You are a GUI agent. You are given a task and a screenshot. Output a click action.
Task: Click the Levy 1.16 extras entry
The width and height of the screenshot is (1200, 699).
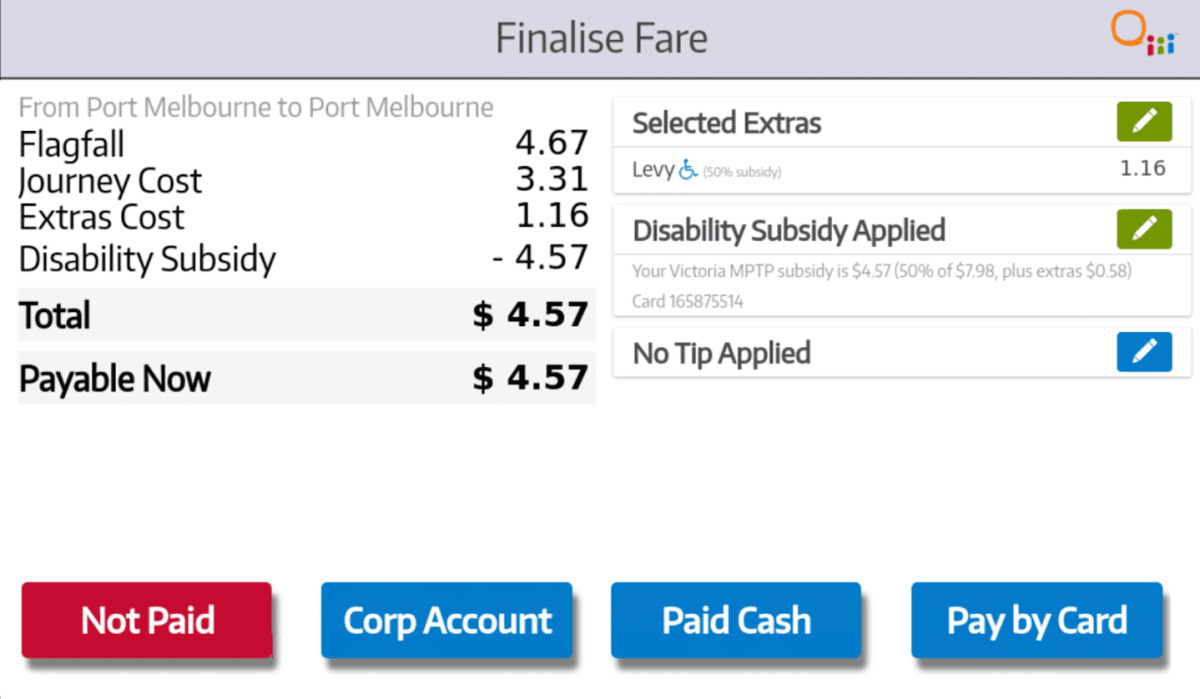tap(900, 170)
